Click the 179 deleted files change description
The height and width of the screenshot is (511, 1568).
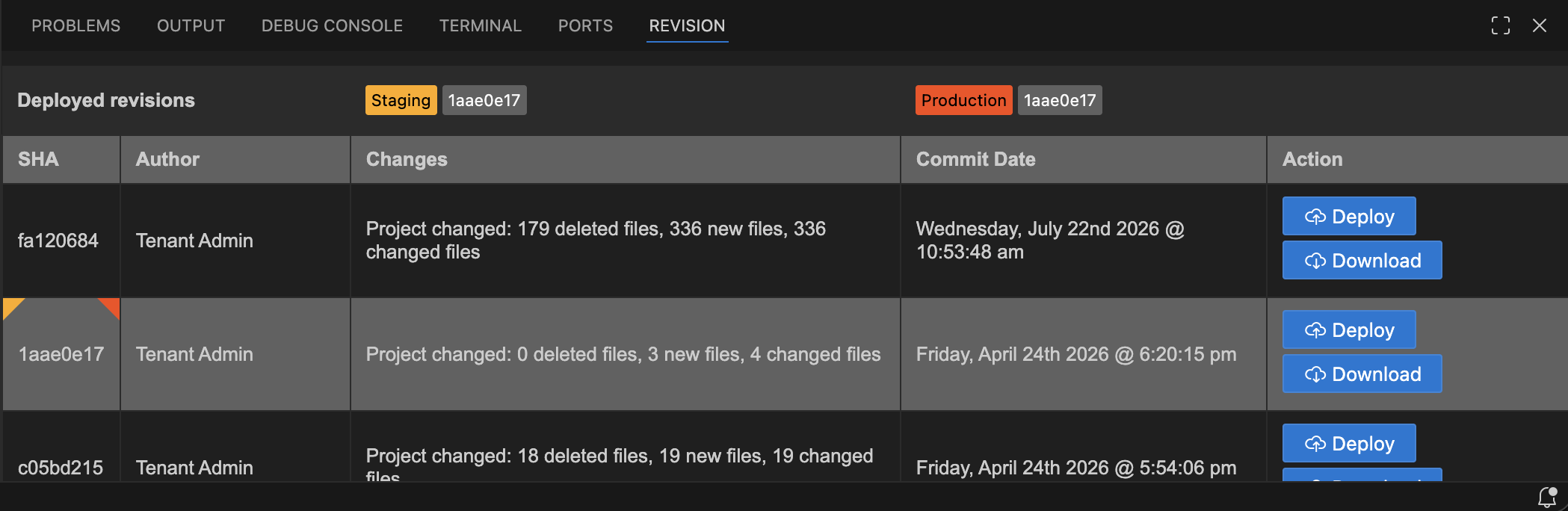point(596,241)
